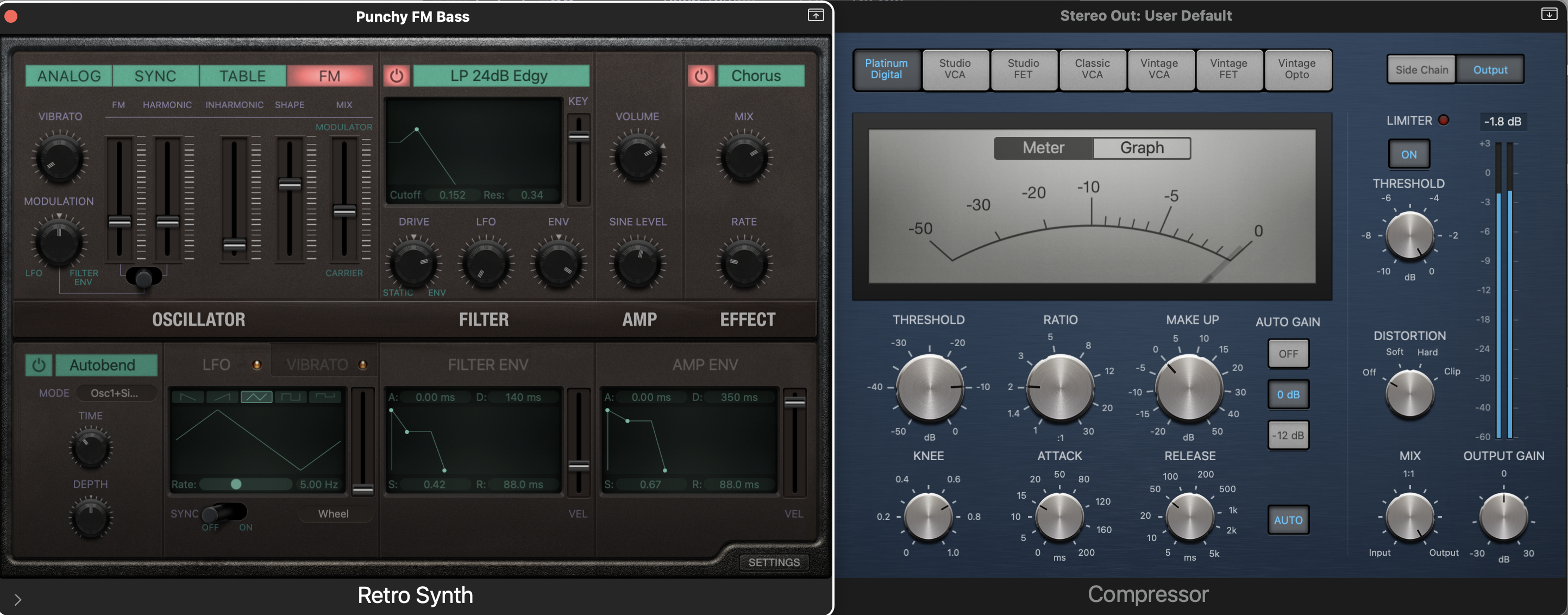Click the SETTINGS button
1568x615 pixels.
pos(774,562)
